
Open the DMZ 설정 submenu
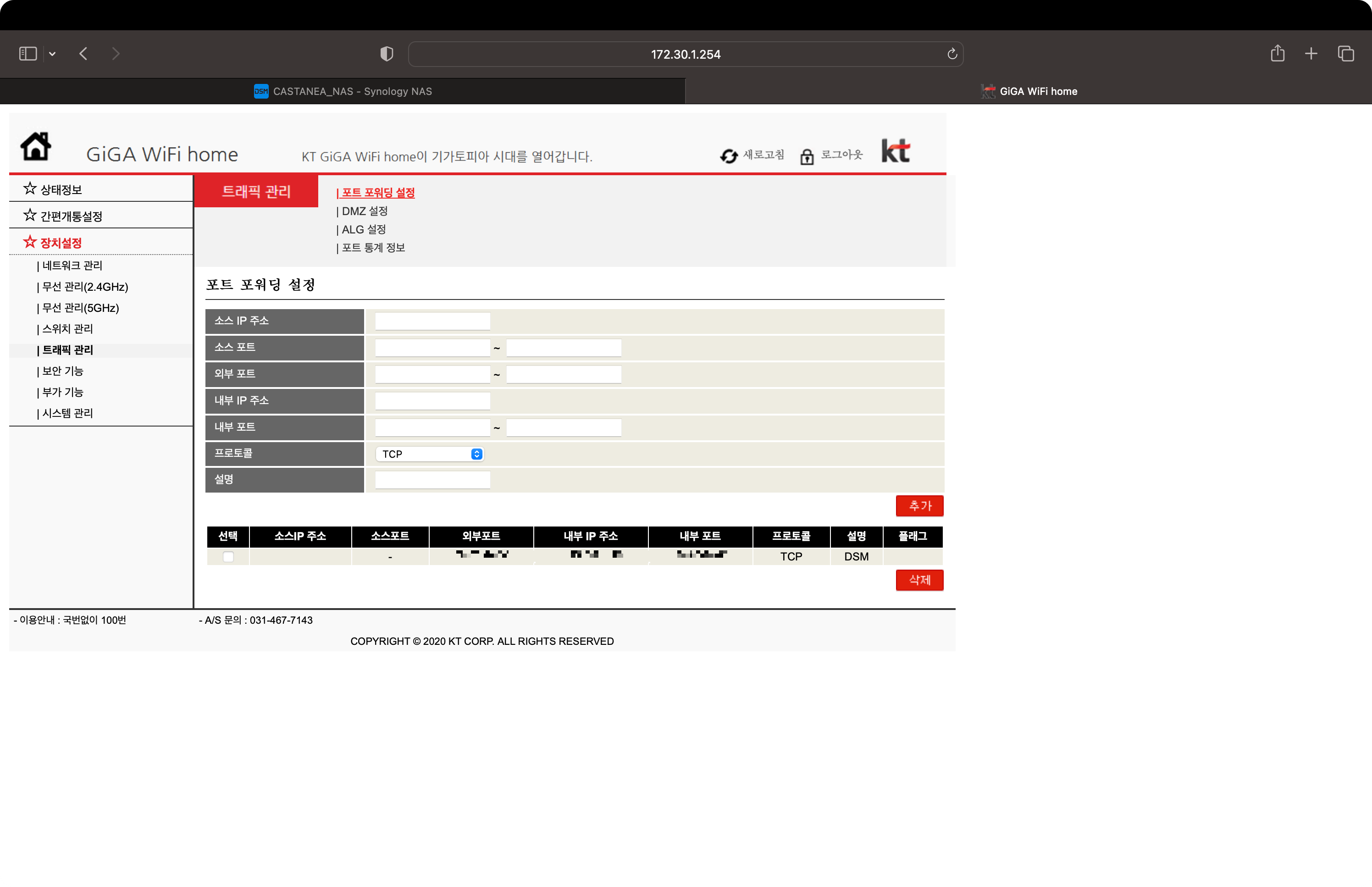tap(364, 211)
